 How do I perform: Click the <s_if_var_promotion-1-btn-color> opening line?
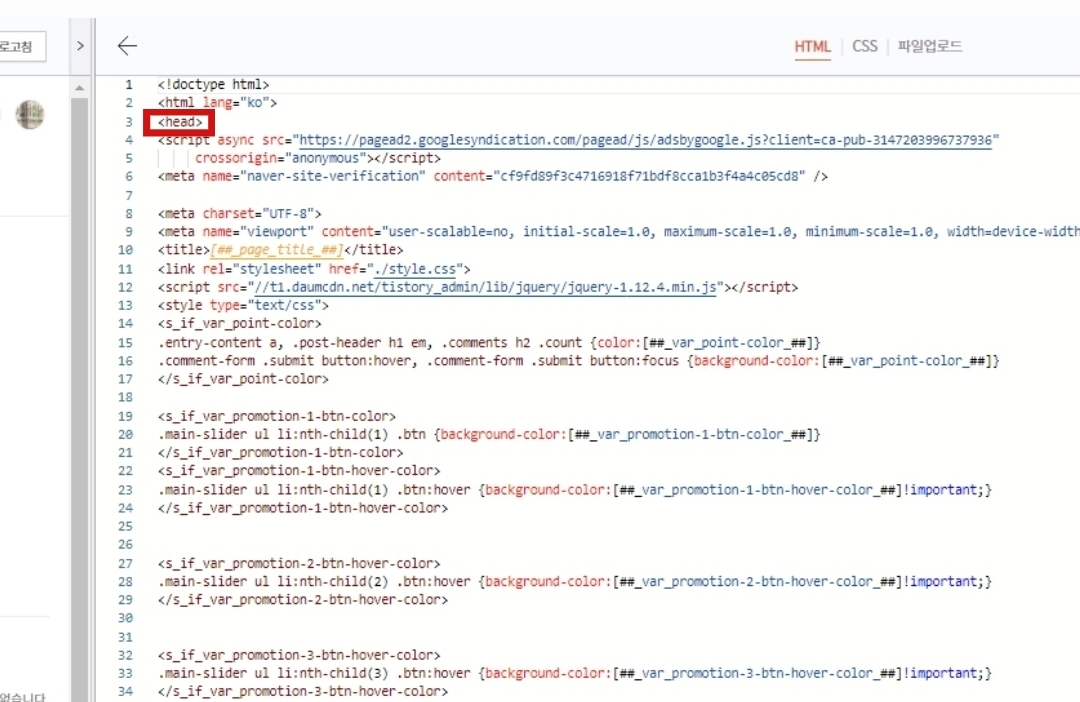277,416
